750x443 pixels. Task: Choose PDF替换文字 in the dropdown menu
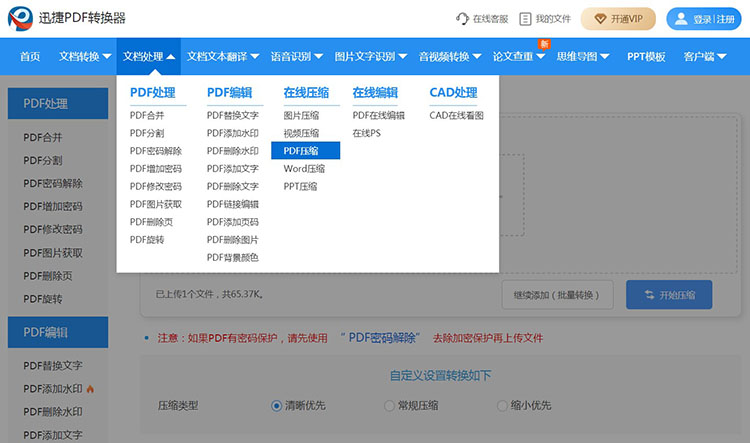pos(232,115)
